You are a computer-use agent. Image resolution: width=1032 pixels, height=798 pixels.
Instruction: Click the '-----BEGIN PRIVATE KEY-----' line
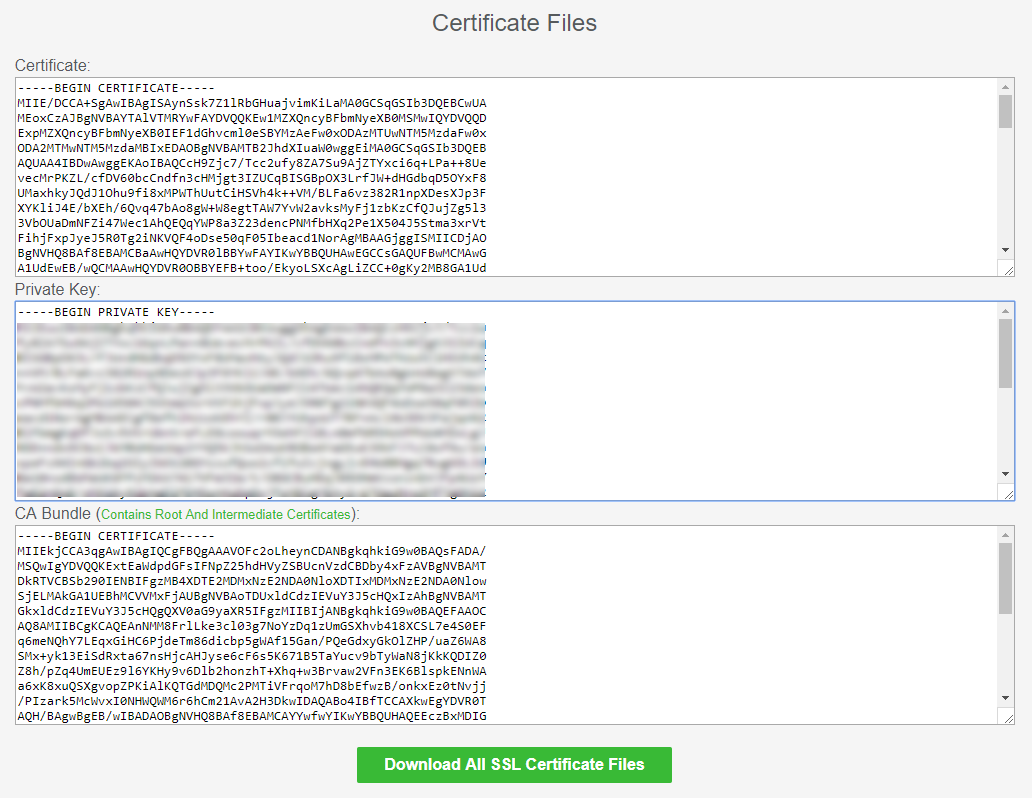(x=116, y=312)
